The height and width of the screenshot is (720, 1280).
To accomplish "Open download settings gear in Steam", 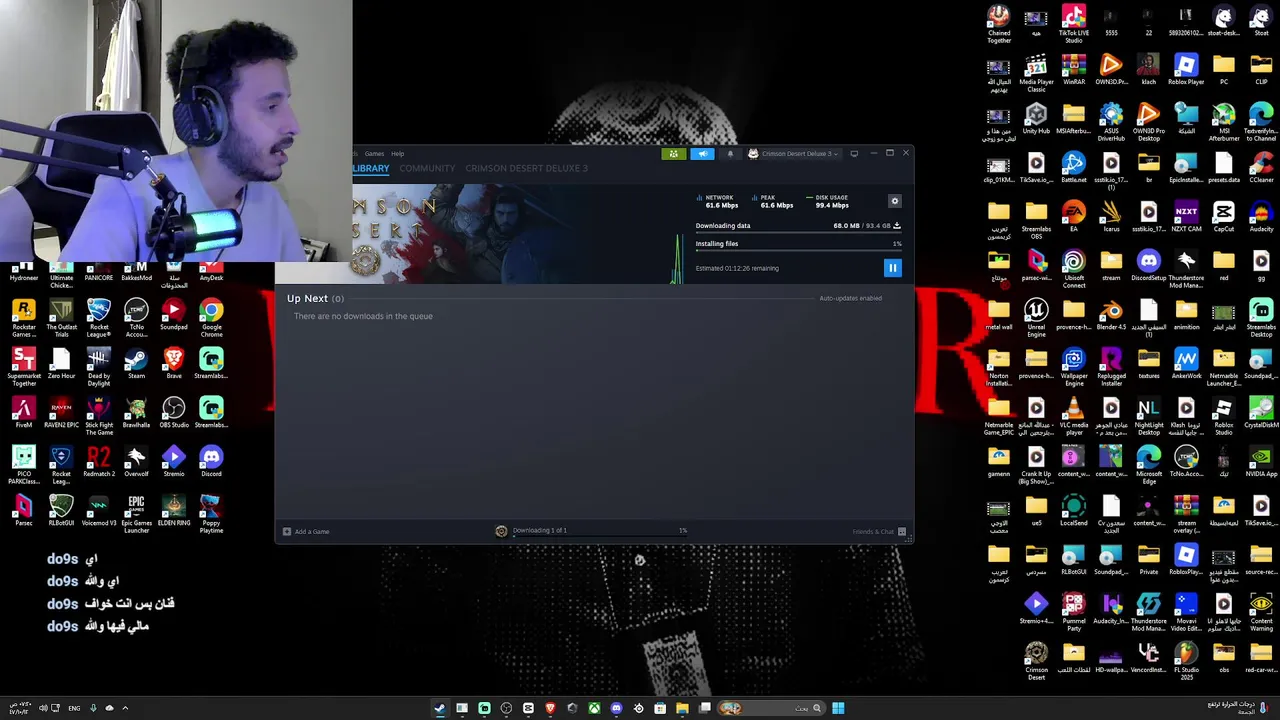I will point(895,201).
